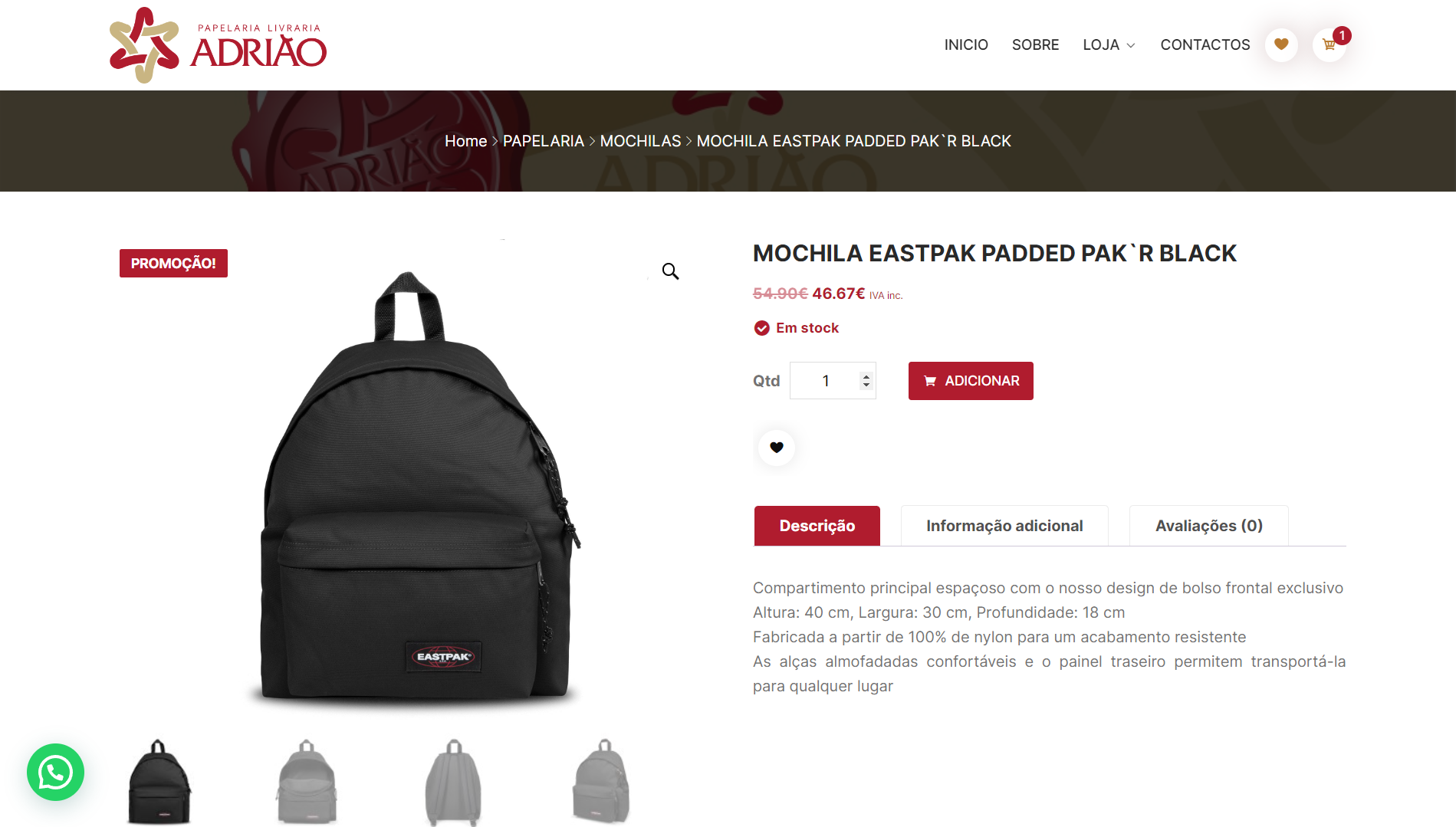Open the shopping cart icon
Image resolution: width=1456 pixels, height=827 pixels.
[x=1329, y=44]
